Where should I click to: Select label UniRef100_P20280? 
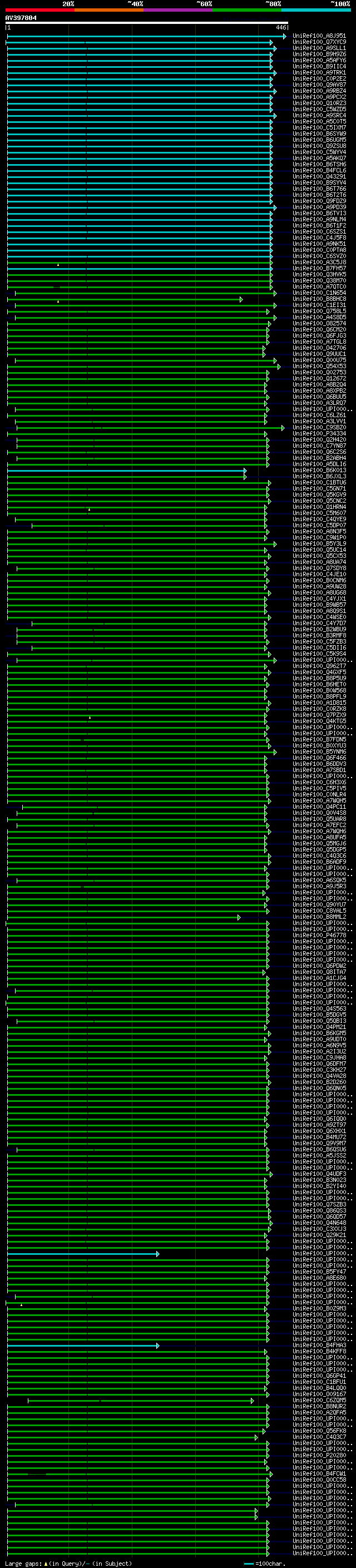coord(319,1456)
